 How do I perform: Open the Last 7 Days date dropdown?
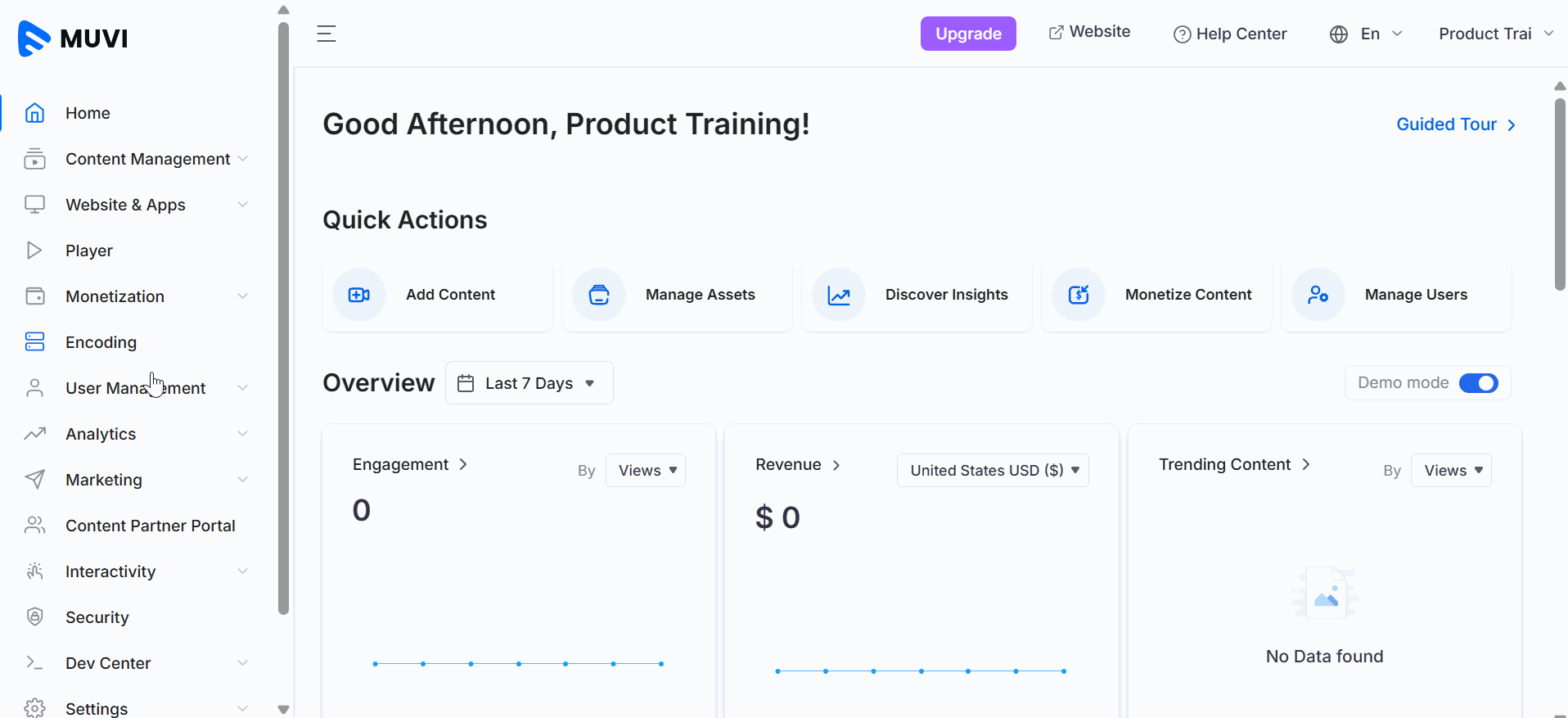pos(529,383)
